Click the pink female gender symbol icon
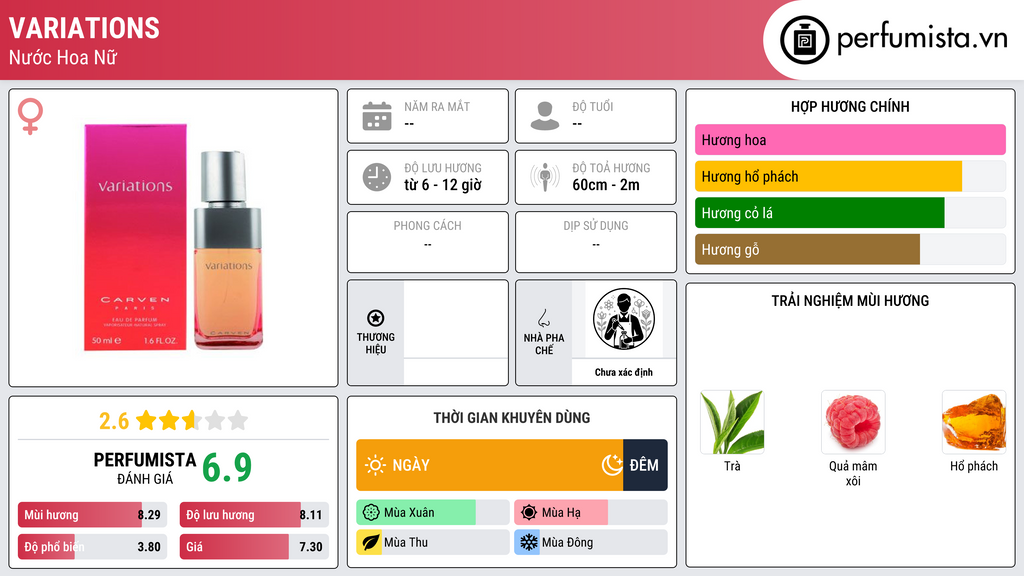Viewport: 1024px width, 576px height. tap(30, 116)
